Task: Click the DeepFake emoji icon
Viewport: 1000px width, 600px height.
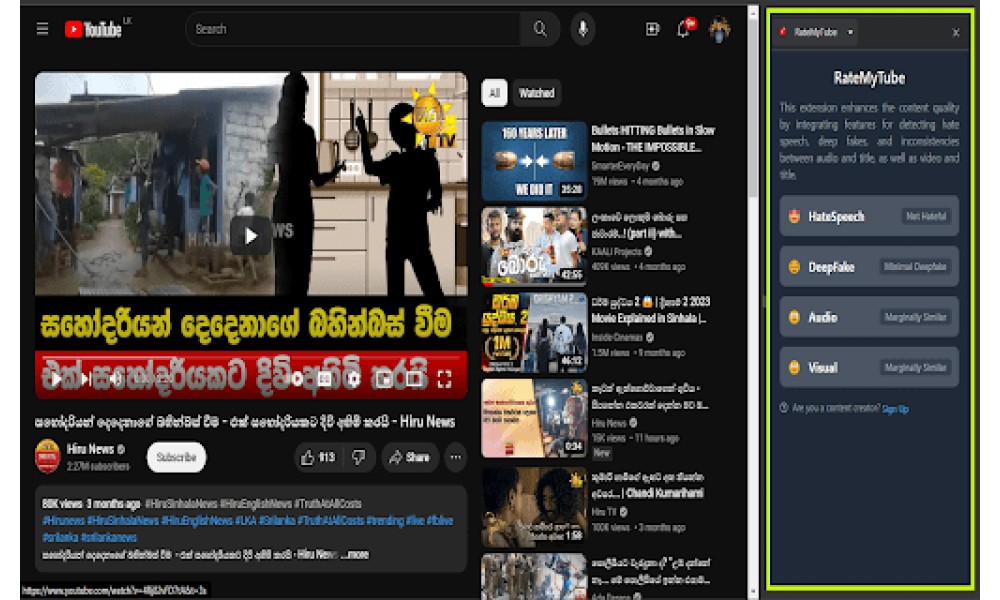Action: (794, 267)
